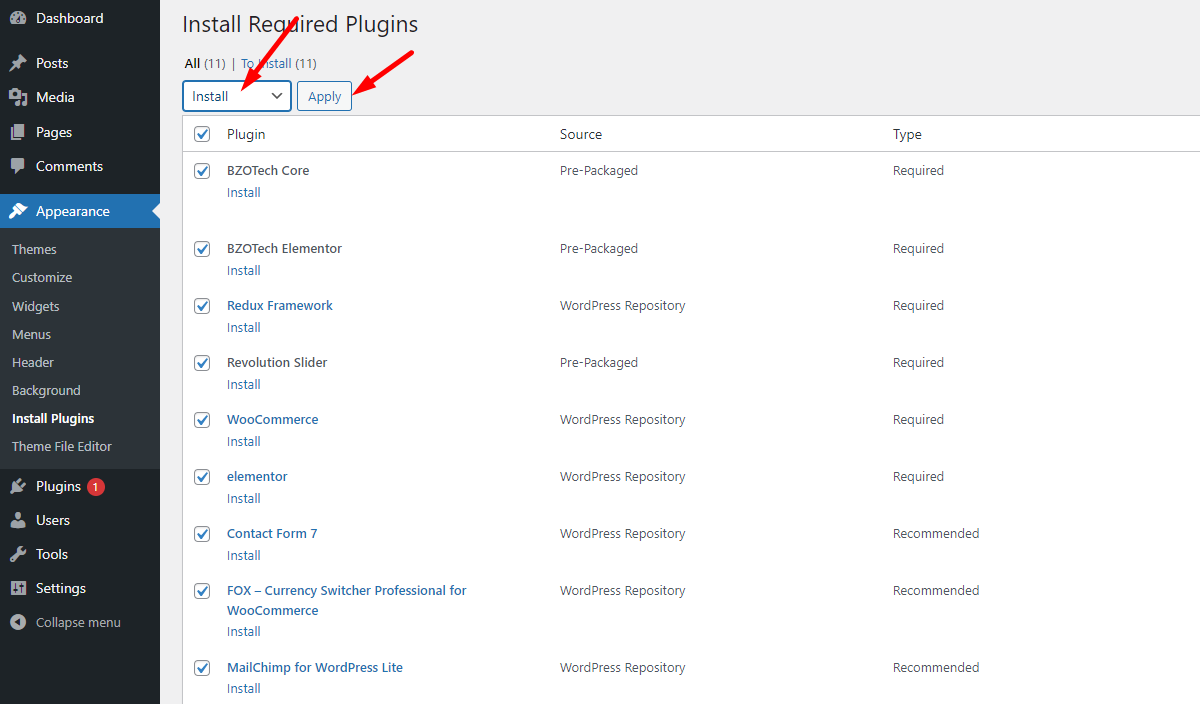Image resolution: width=1200 pixels, height=704 pixels.
Task: Open the Theme File Editor submenu
Action: pyautogui.click(x=62, y=446)
